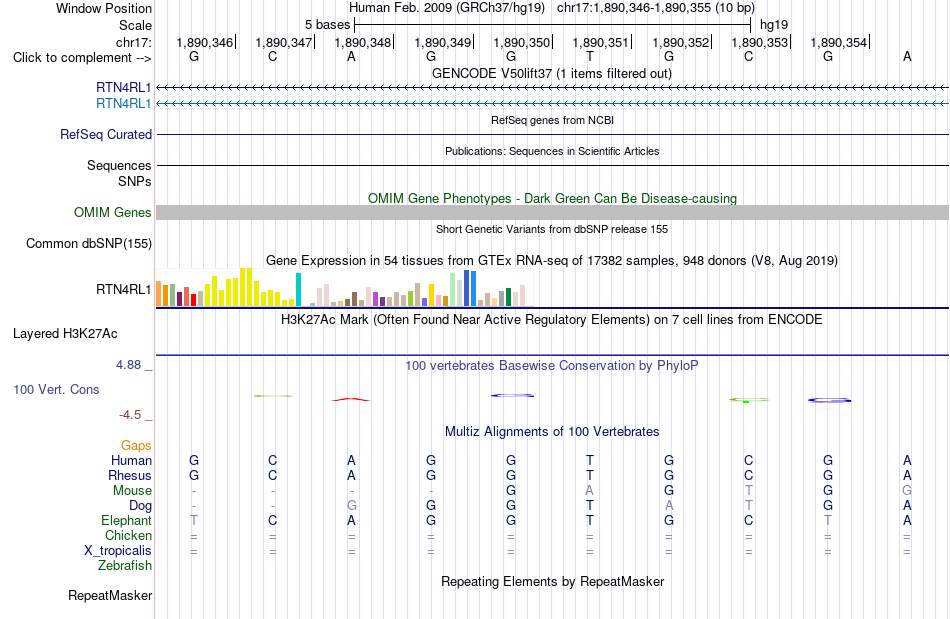Click the 1,890,348 coordinate label
Screen dimensions: 950x619
pos(363,42)
